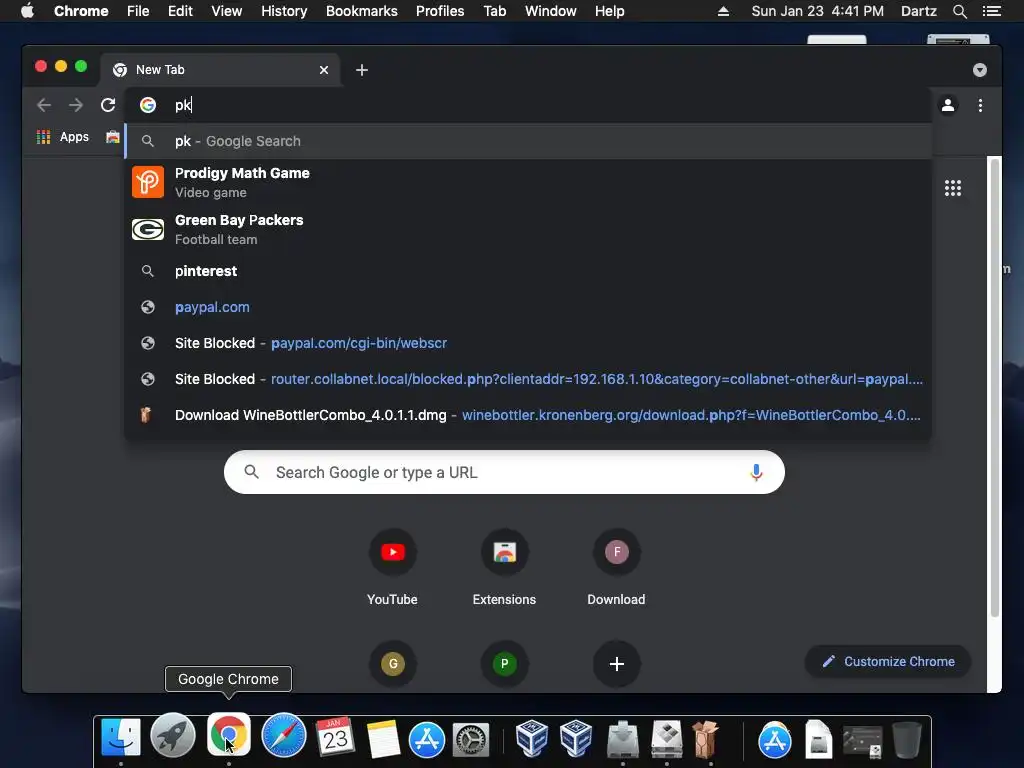Open the P shortcut tile
The image size is (1024, 768).
504,664
